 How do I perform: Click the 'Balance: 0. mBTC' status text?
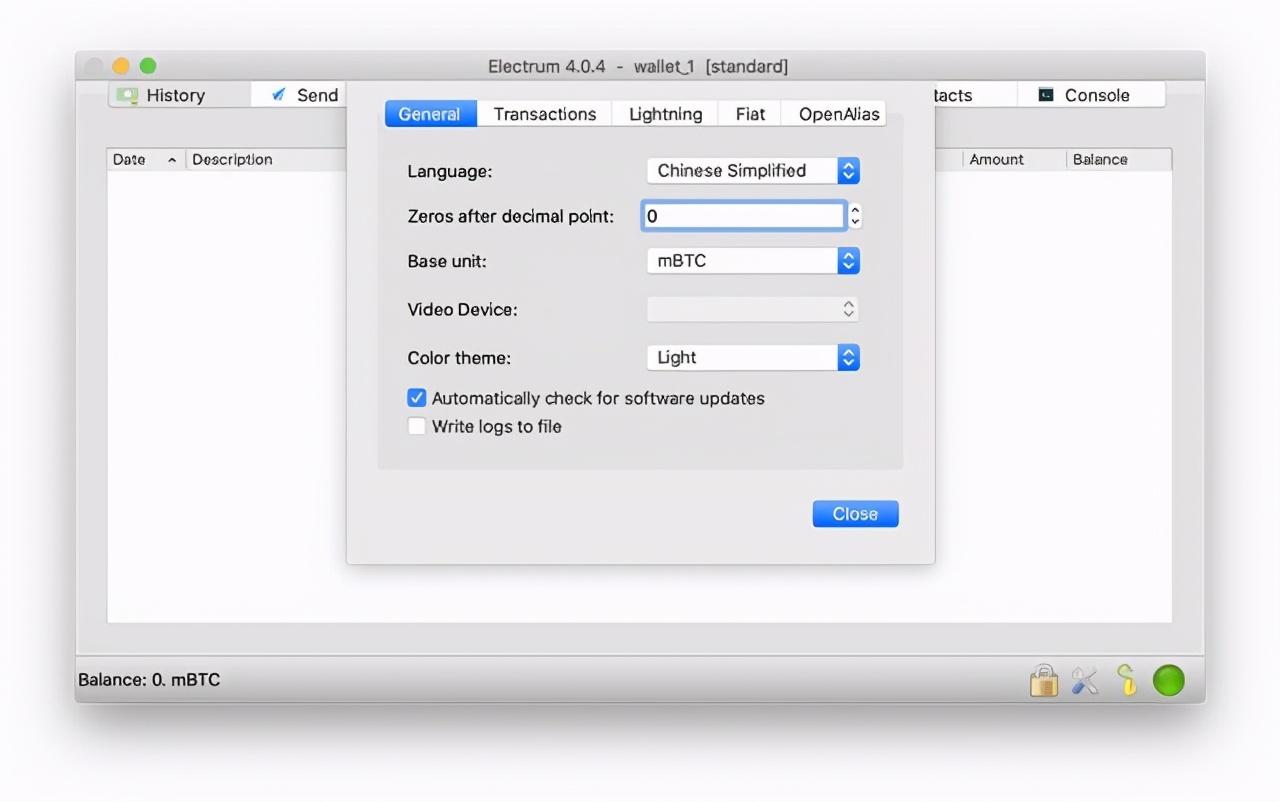149,680
